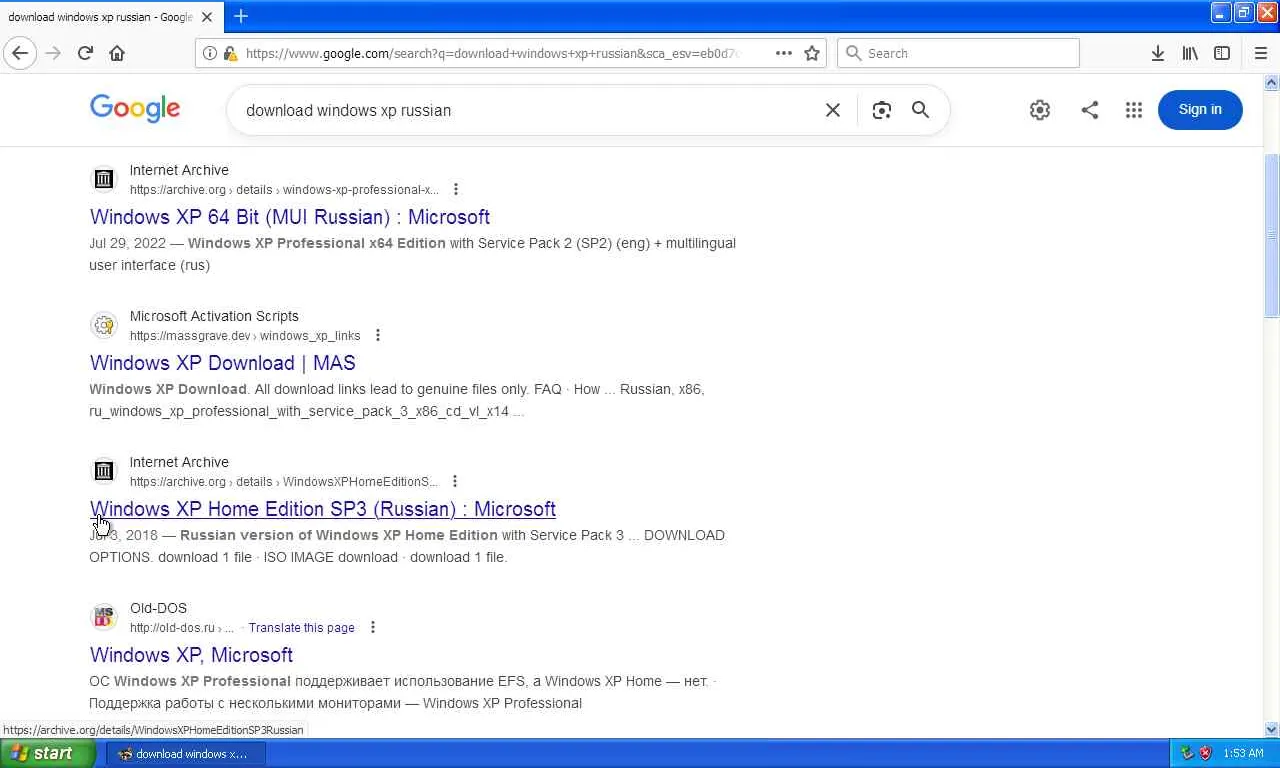Reload the current page
The width and height of the screenshot is (1280, 768).
(x=85, y=53)
